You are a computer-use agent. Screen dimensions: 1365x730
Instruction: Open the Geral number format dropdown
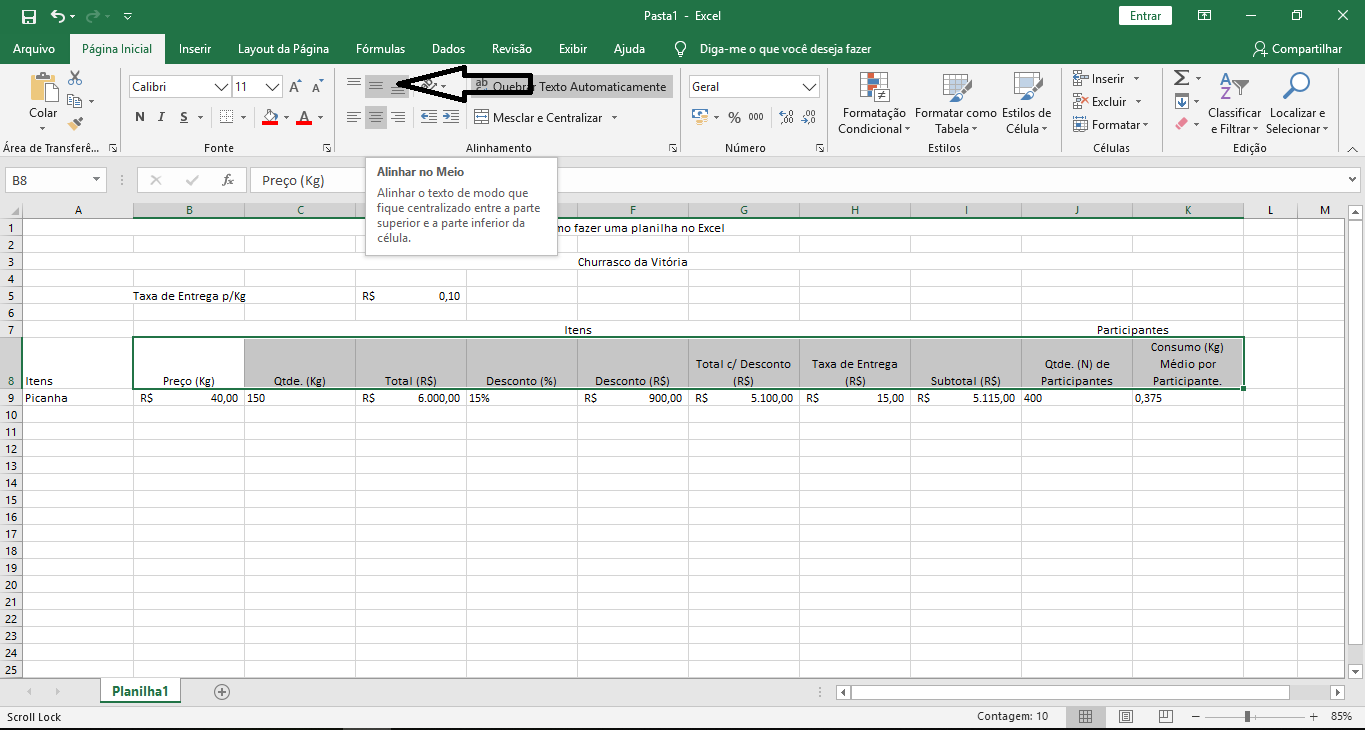(809, 87)
